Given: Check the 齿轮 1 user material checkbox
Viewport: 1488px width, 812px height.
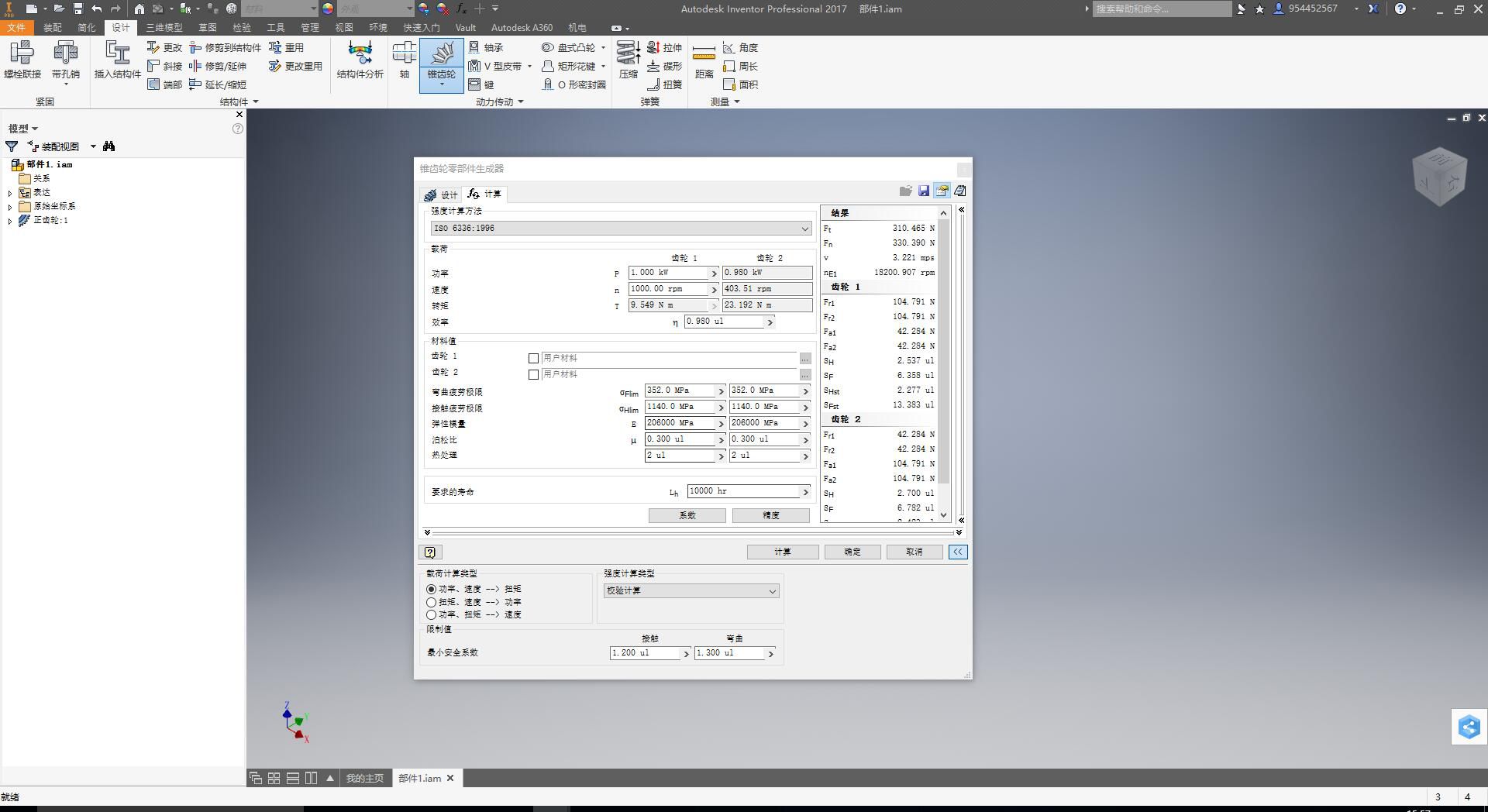Looking at the screenshot, I should pos(533,358).
